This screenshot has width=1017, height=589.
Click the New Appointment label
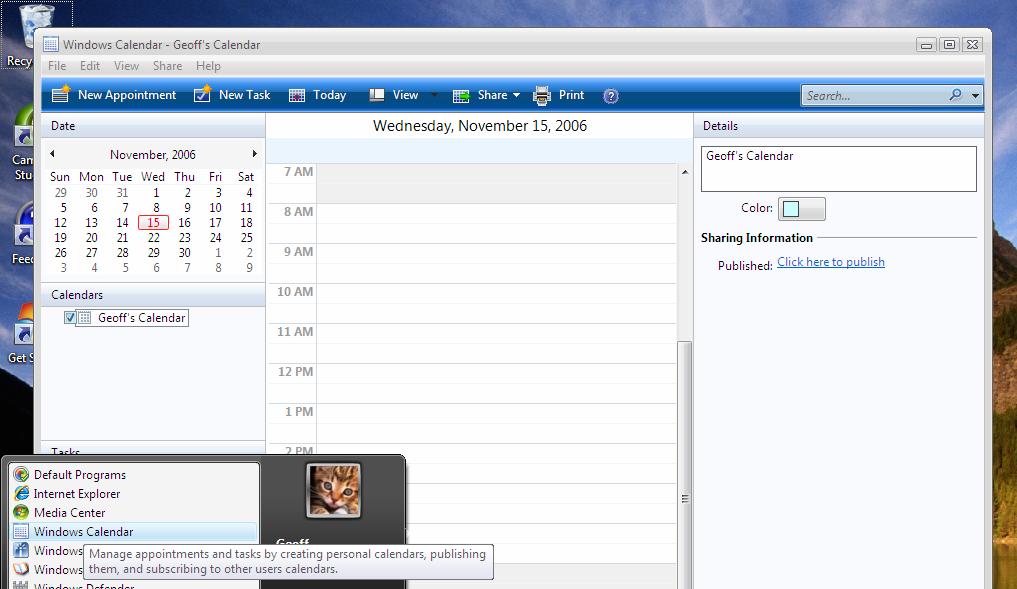[x=127, y=95]
